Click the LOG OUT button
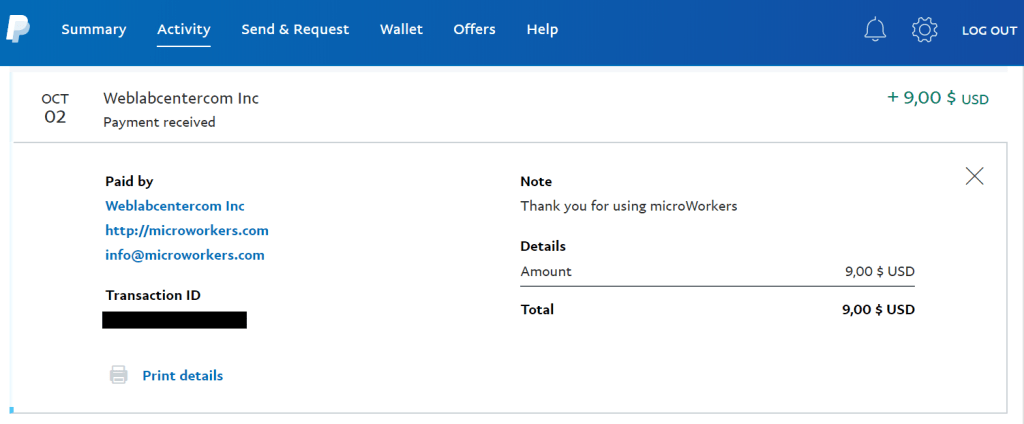The image size is (1024, 424). click(x=989, y=31)
